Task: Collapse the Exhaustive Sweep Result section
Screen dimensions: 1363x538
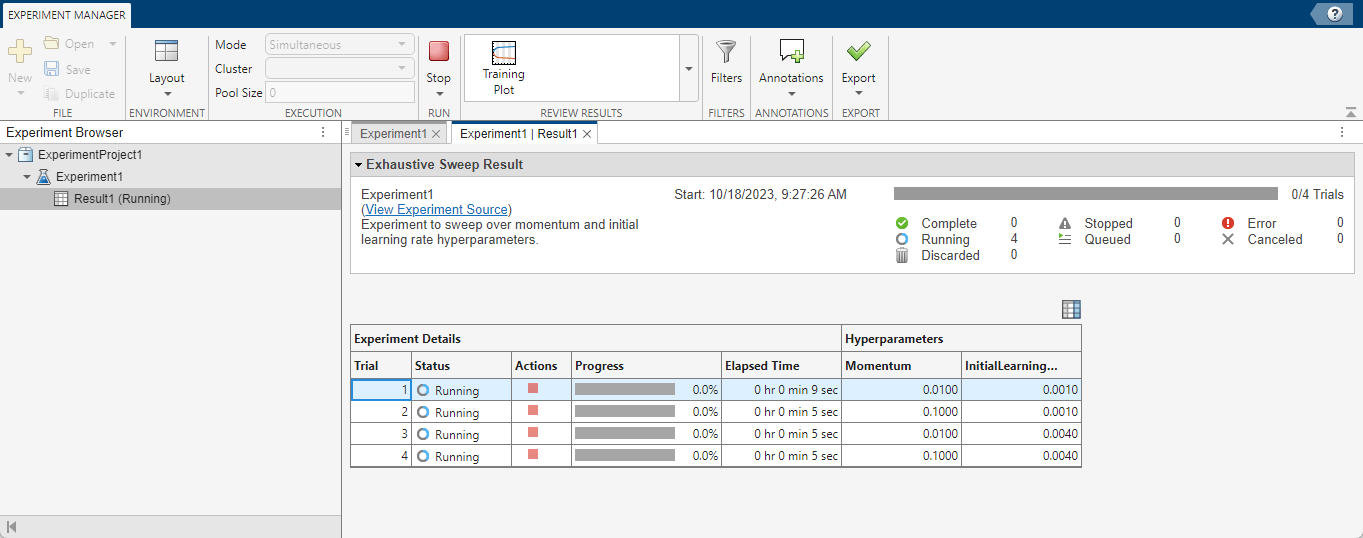Action: pyautogui.click(x=358, y=165)
